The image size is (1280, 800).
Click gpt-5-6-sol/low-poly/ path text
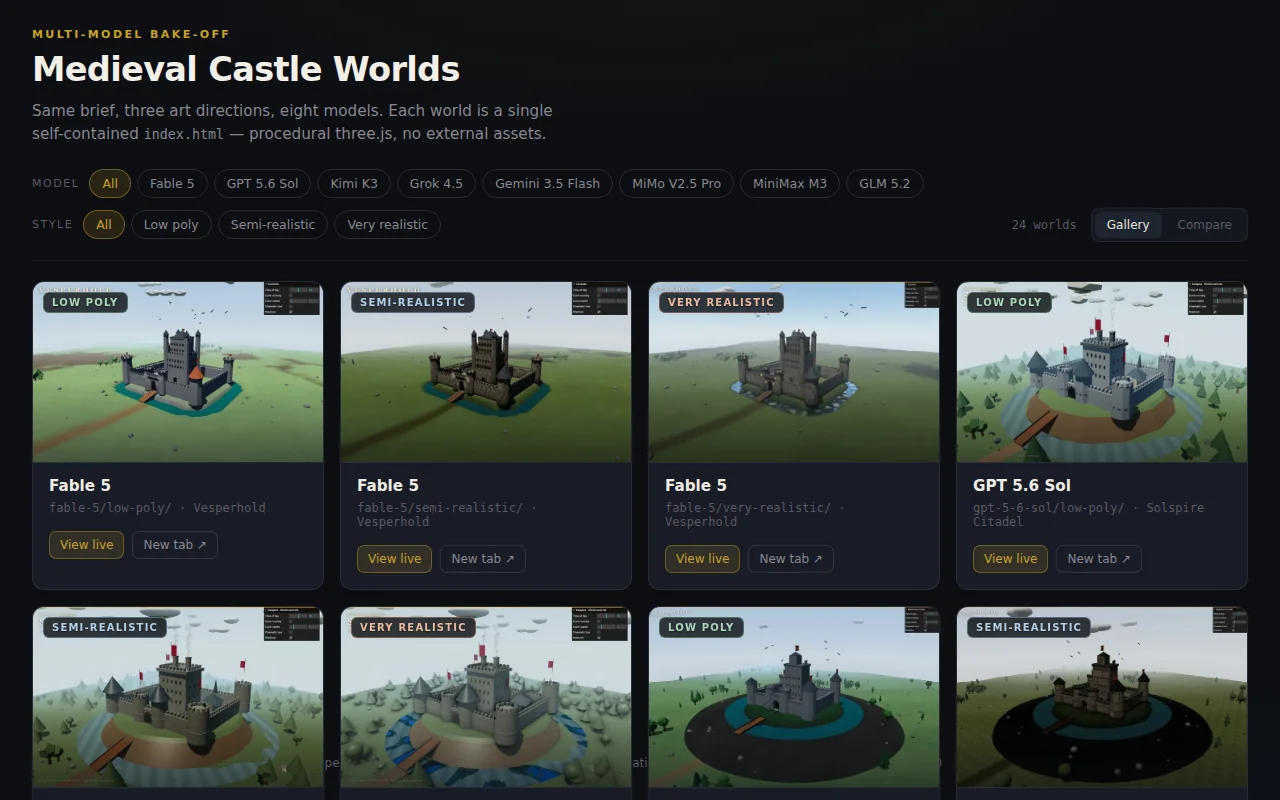(x=1048, y=507)
